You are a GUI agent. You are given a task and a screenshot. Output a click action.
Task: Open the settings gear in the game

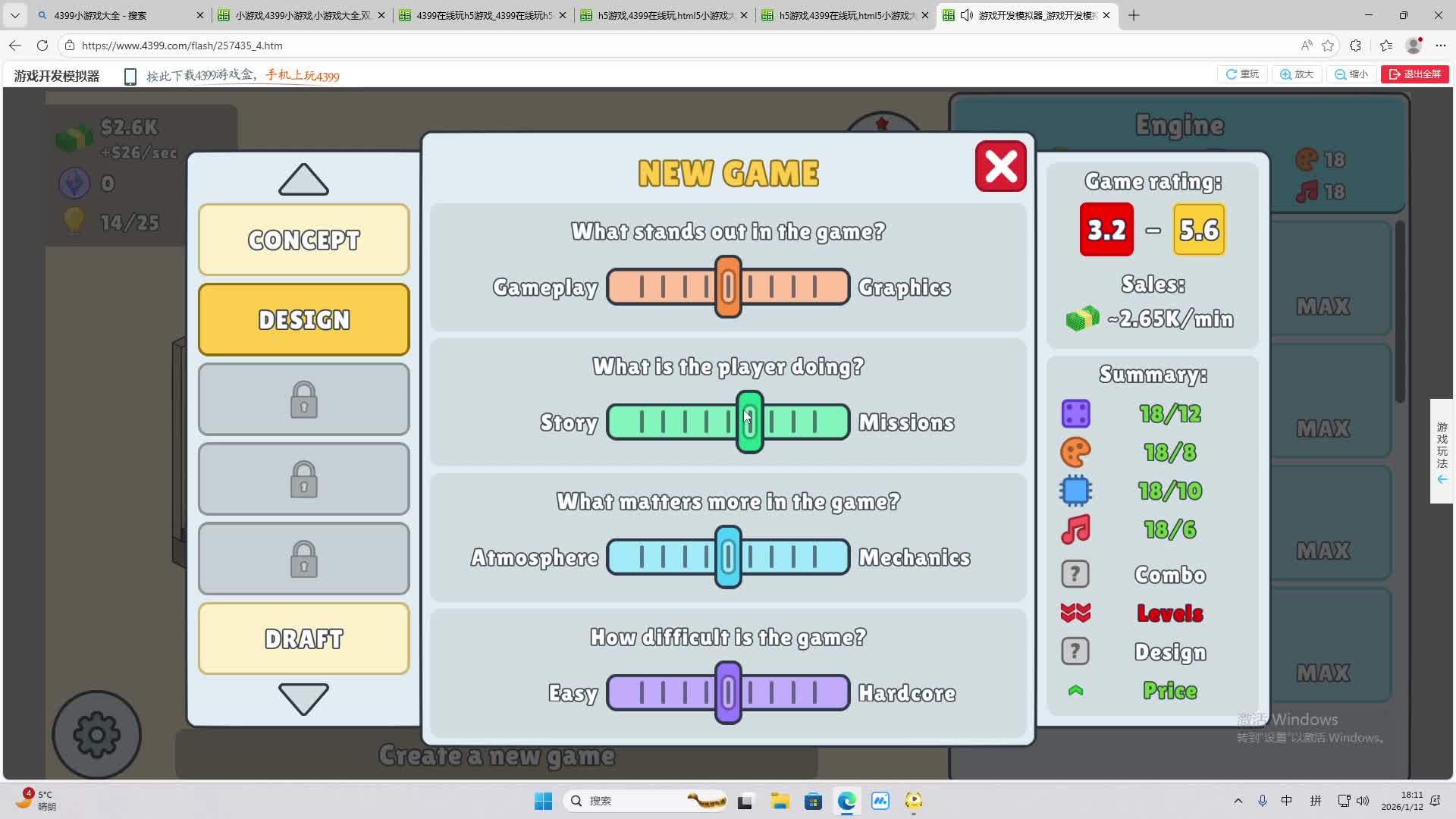click(x=96, y=734)
